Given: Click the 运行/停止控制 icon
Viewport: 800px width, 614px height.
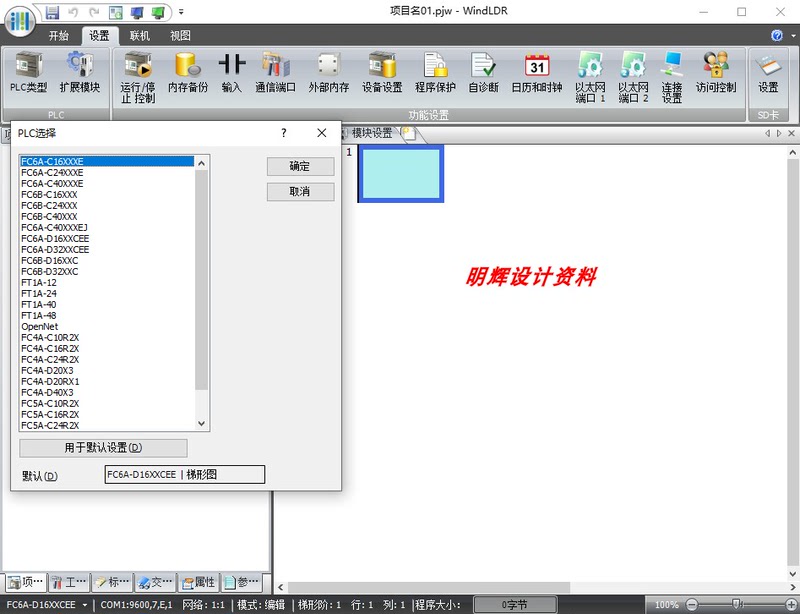Looking at the screenshot, I should [x=138, y=77].
